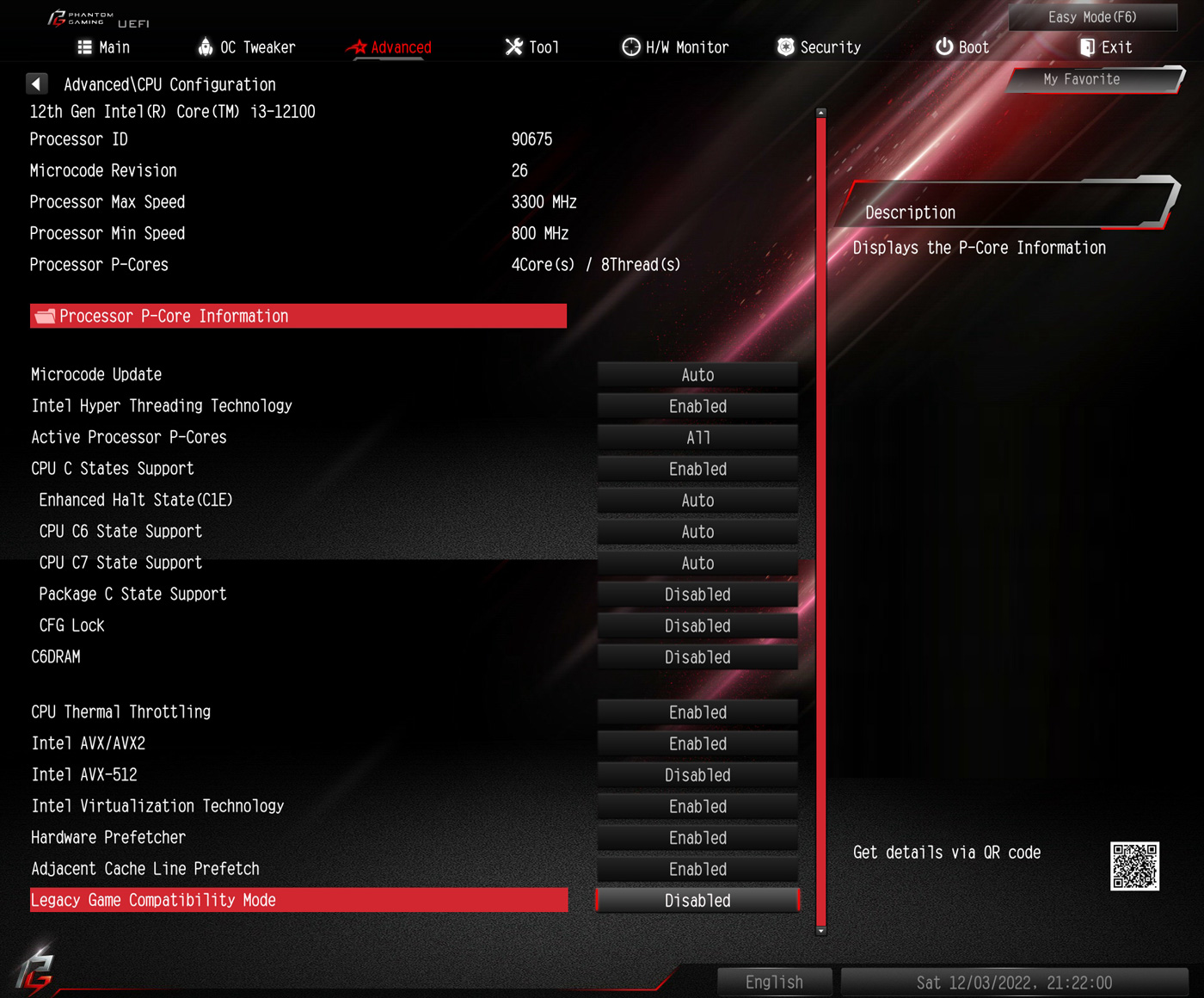The image size is (1204, 998).
Task: Click the Security shield icon
Action: click(785, 46)
